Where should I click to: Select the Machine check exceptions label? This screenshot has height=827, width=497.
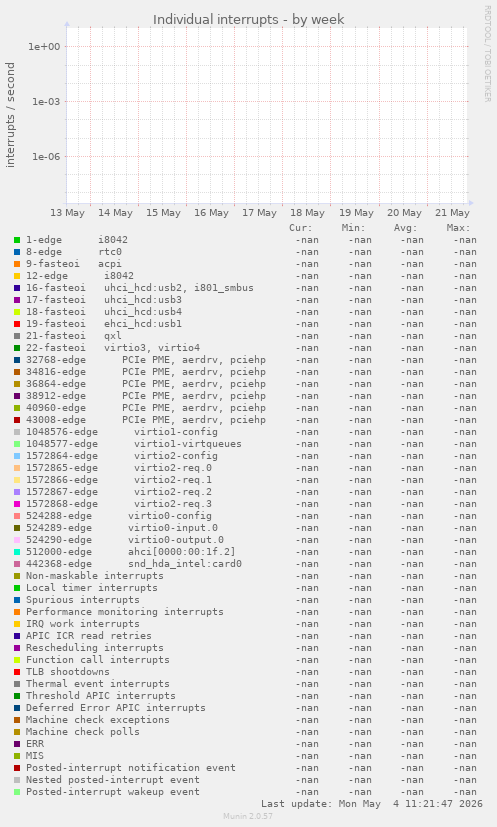click(98, 719)
